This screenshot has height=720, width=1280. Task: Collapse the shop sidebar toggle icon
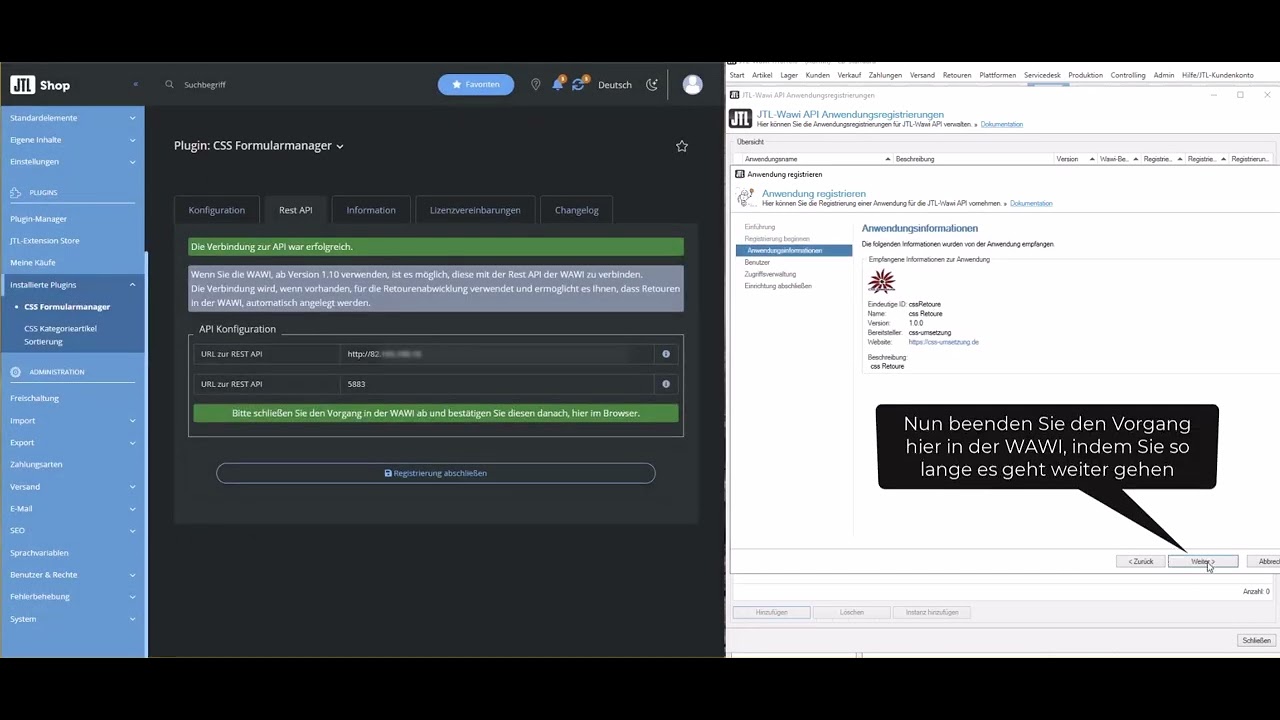(135, 85)
